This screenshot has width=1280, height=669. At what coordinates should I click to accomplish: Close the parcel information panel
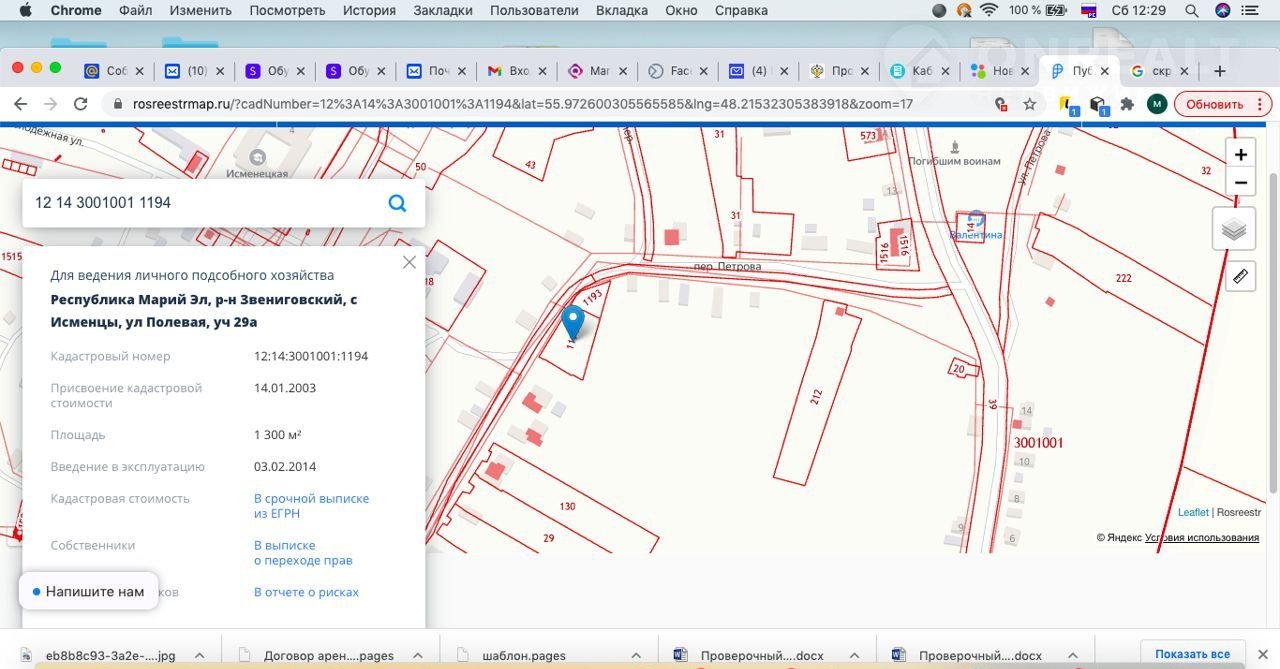(409, 262)
